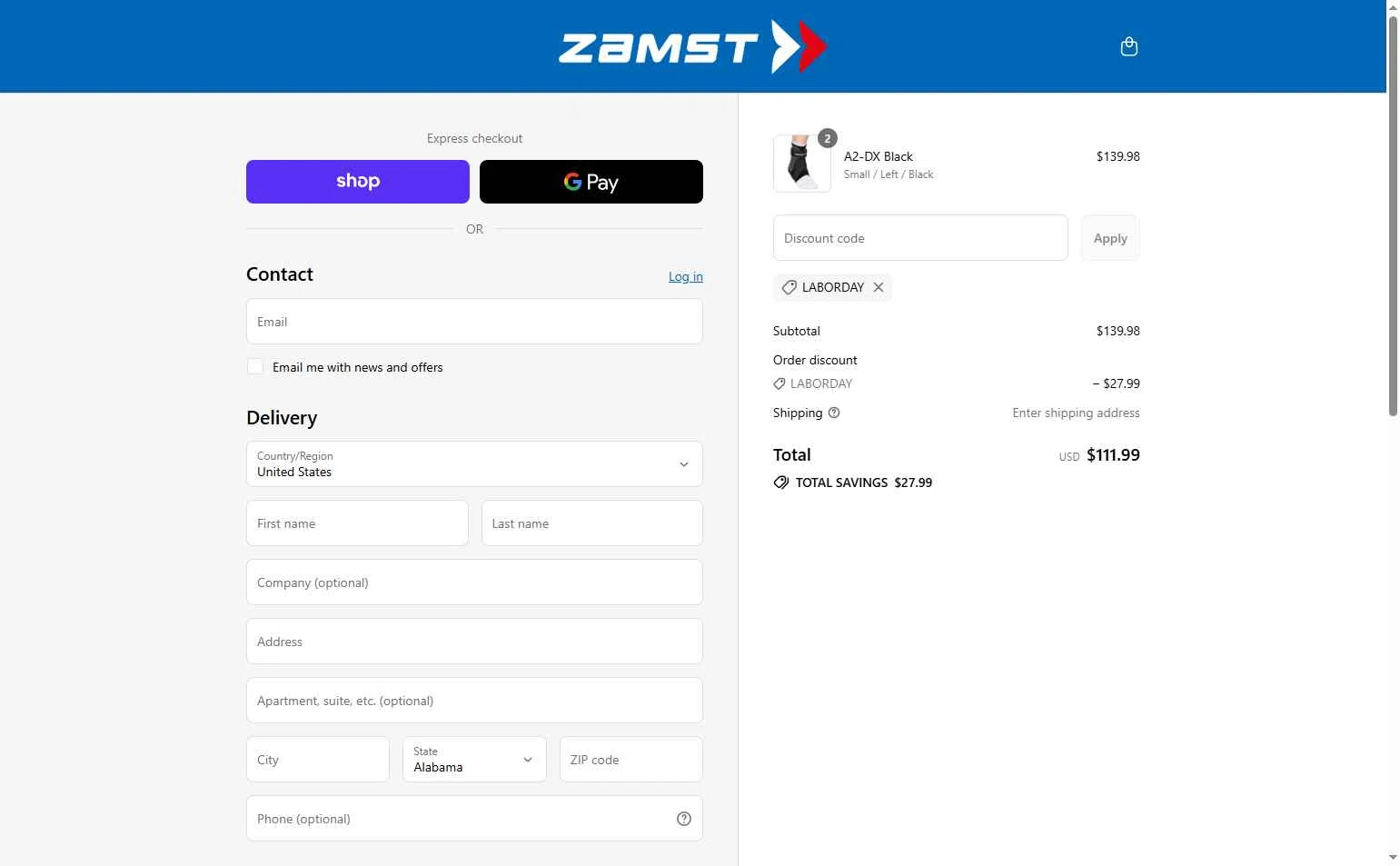
Task: Click the tag icon beside TOTAL SAVINGS
Action: tap(781, 483)
